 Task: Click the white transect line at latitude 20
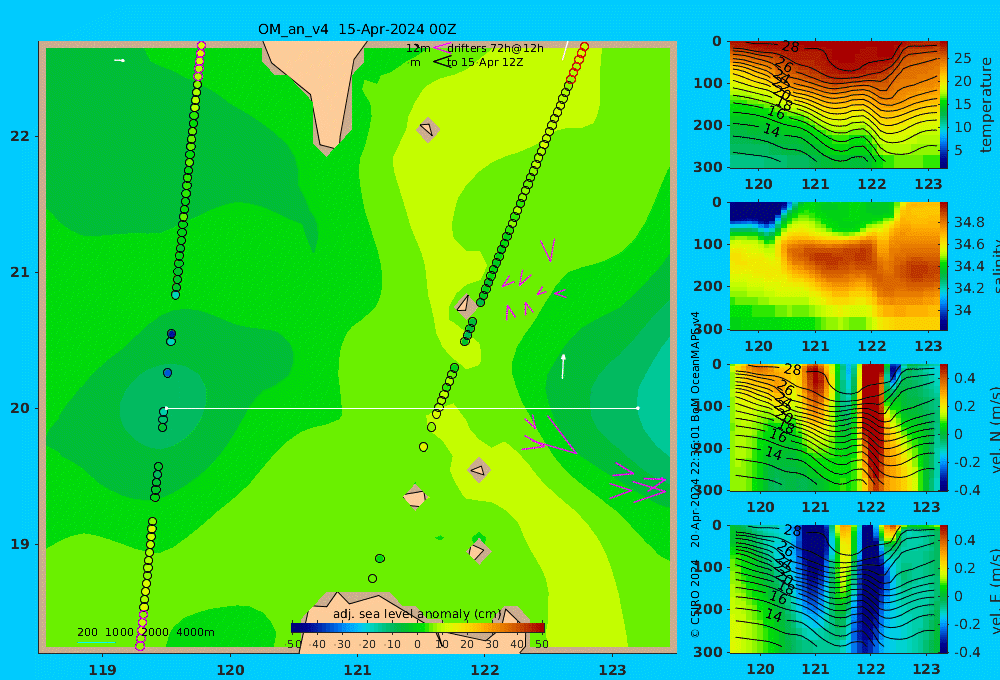[402, 408]
